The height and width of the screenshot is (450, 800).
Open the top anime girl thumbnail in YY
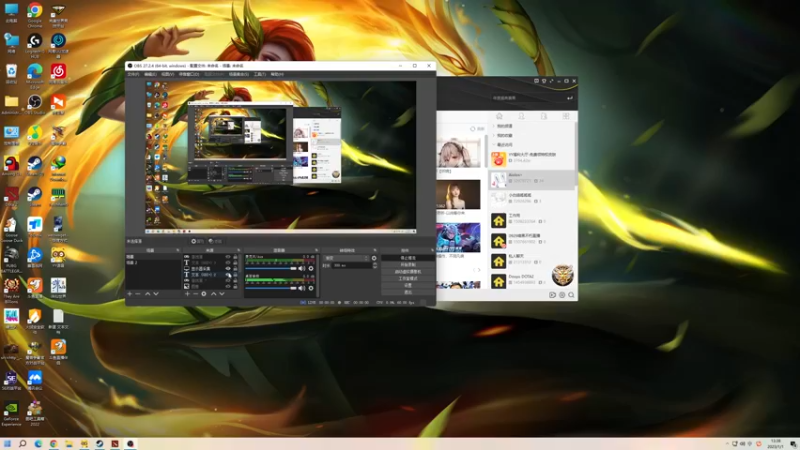458,152
